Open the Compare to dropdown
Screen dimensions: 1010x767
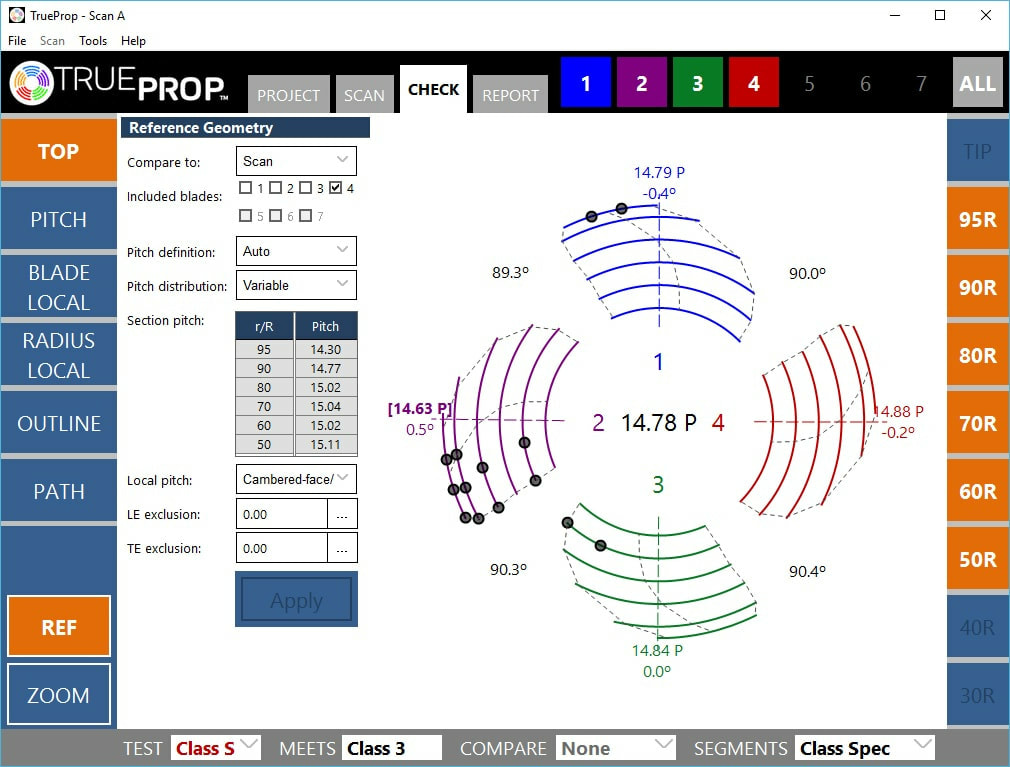tap(296, 161)
